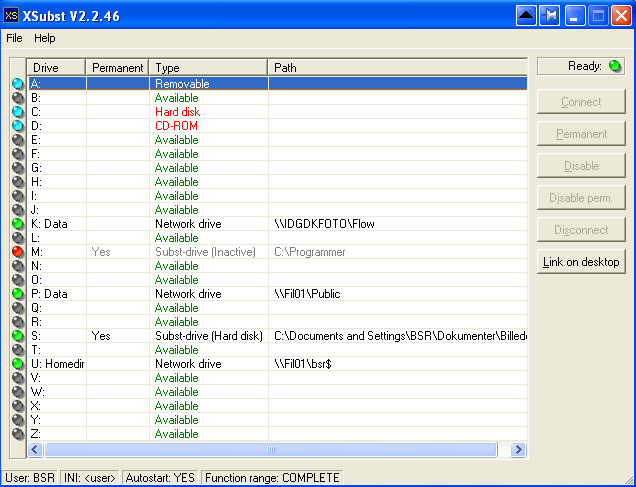This screenshot has height=487, width=636.
Task: Click the Drive column header
Action: tap(56, 67)
